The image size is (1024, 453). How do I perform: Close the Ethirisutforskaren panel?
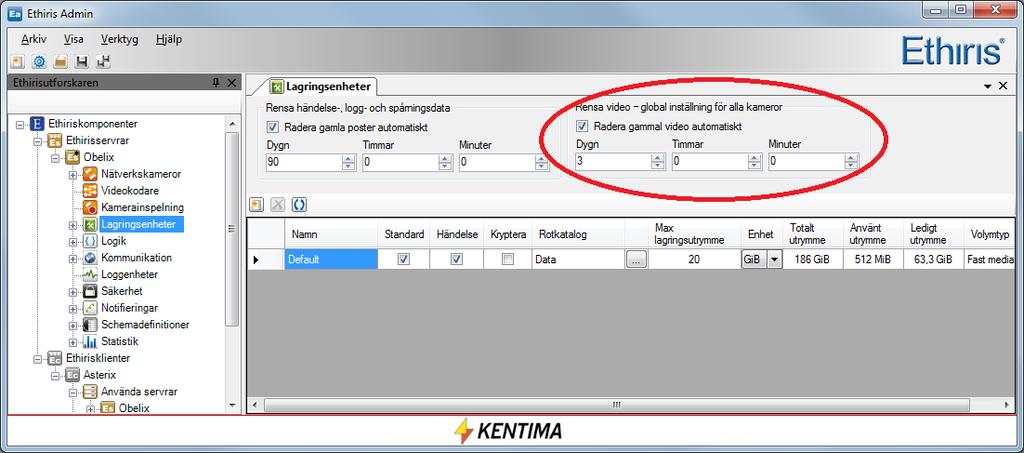[x=231, y=83]
